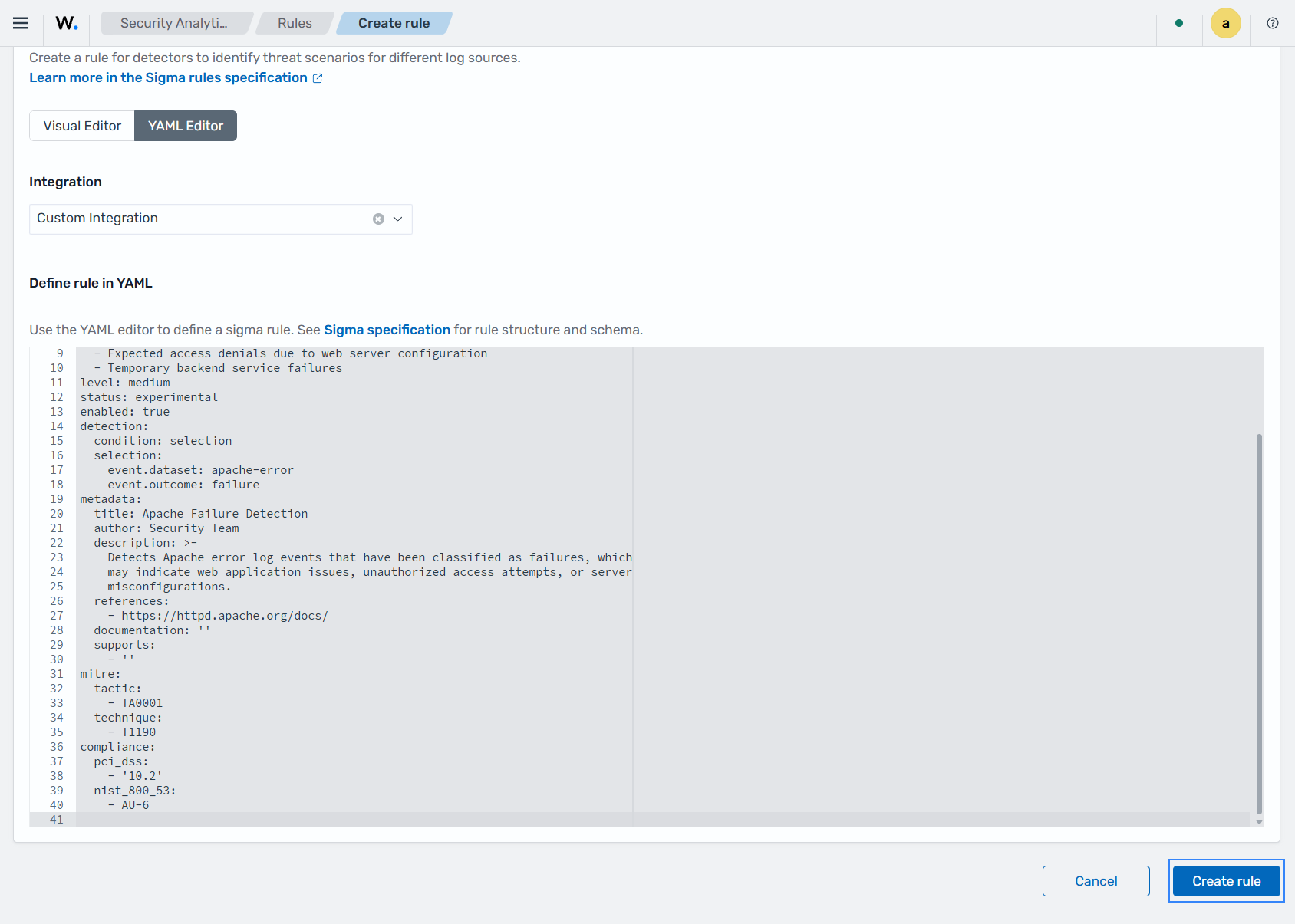
Task: Place cursor on empty line 41 of the editor
Action: 353,820
